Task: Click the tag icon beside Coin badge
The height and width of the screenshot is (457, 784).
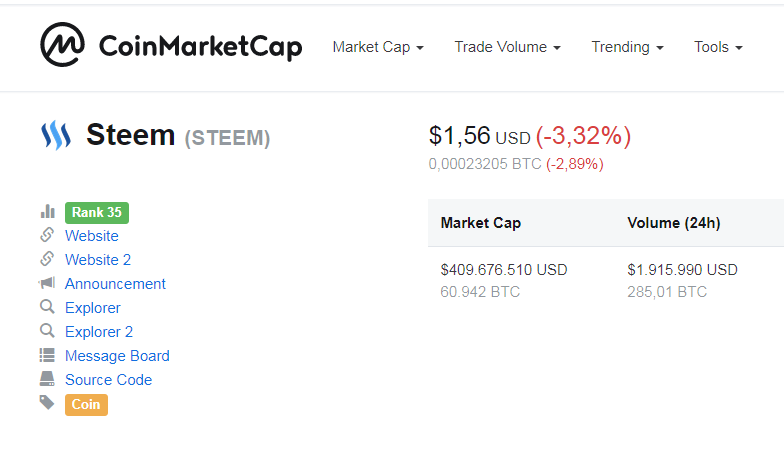Action: [47, 403]
